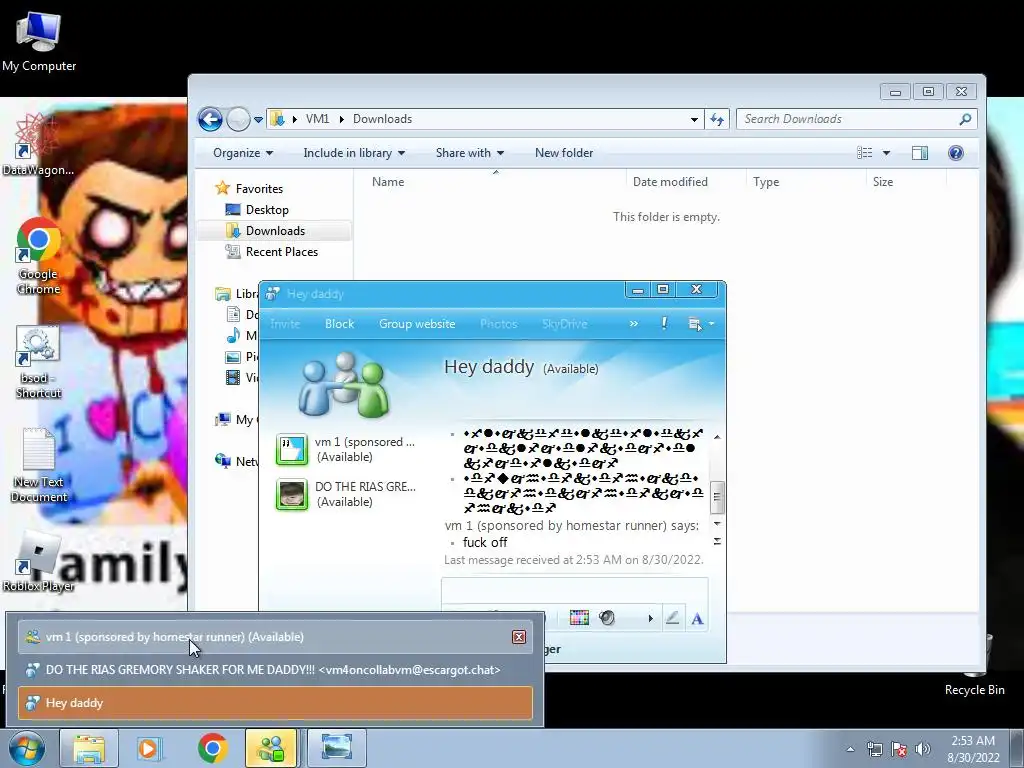Switch to the Hey daddy conversation entry

275,703
